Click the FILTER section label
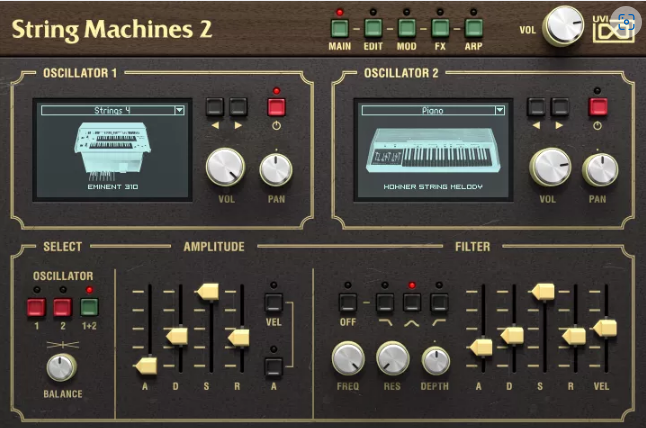This screenshot has width=646, height=428. 473,247
